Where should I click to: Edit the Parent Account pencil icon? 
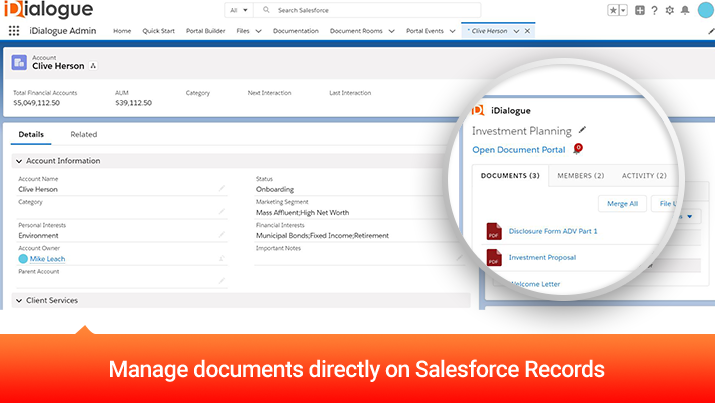coord(222,281)
